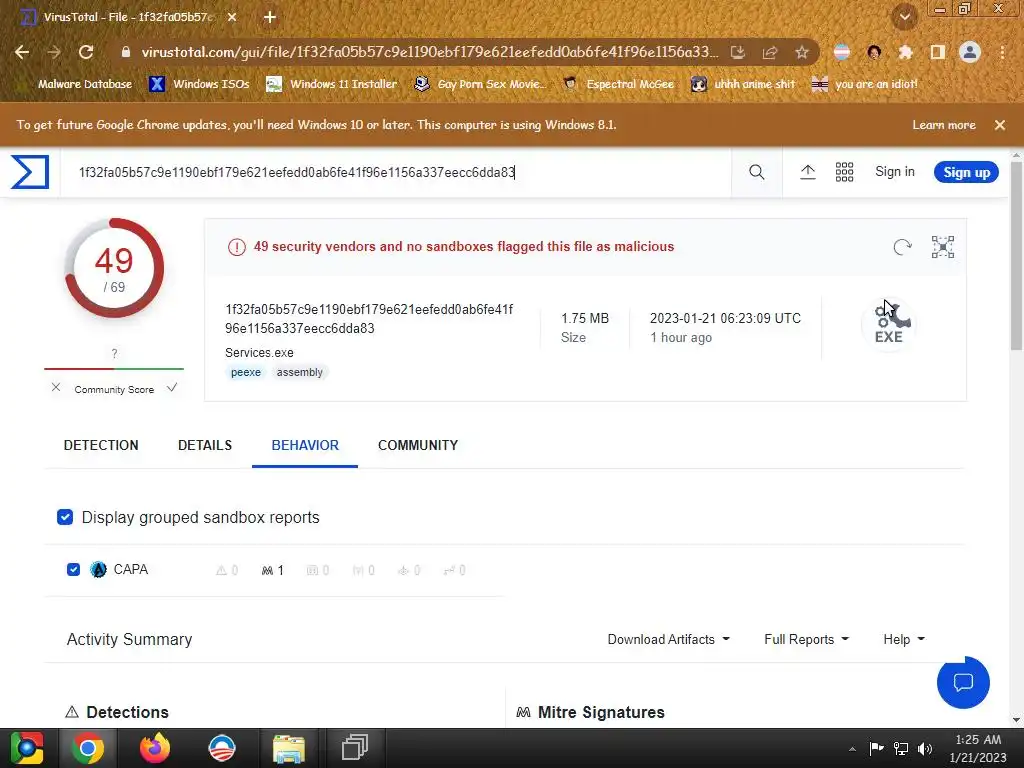This screenshot has width=1024, height=768.
Task: Open the file relations graph icon
Action: coord(942,247)
